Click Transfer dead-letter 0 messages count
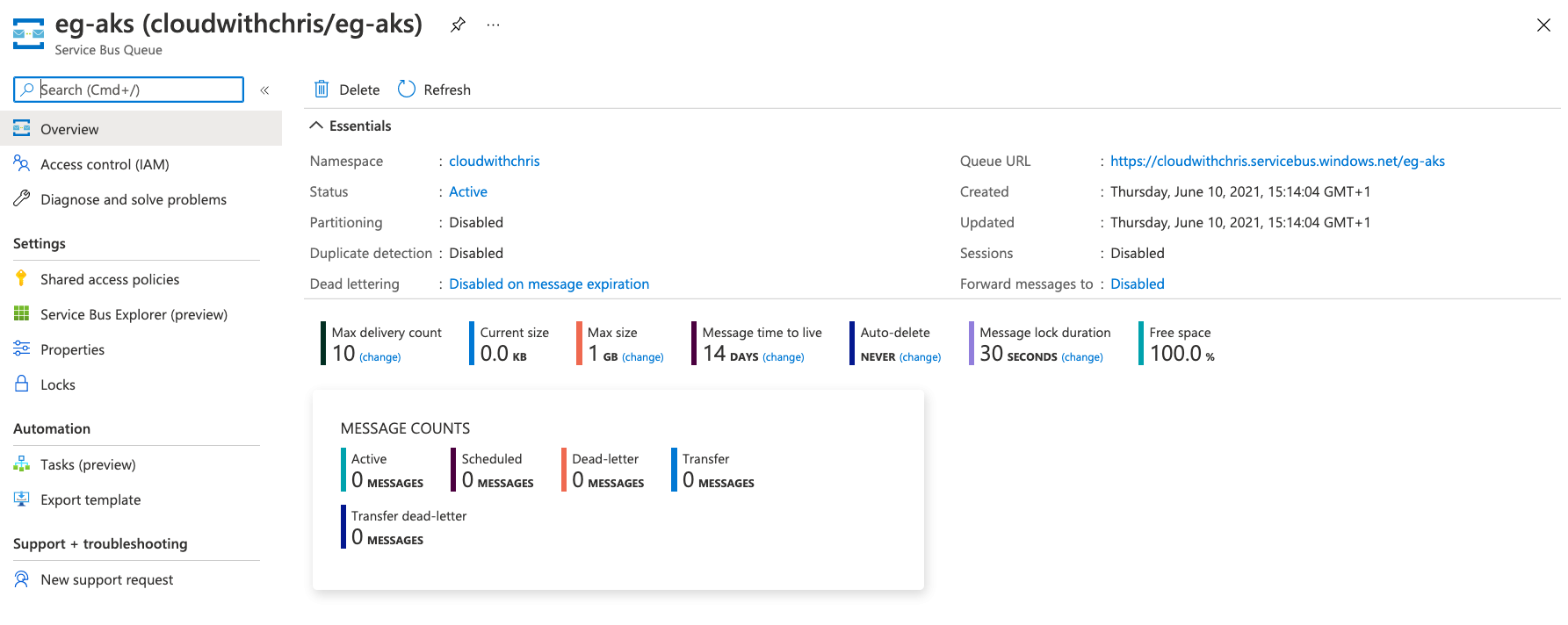The image size is (1568, 625). pyautogui.click(x=387, y=537)
